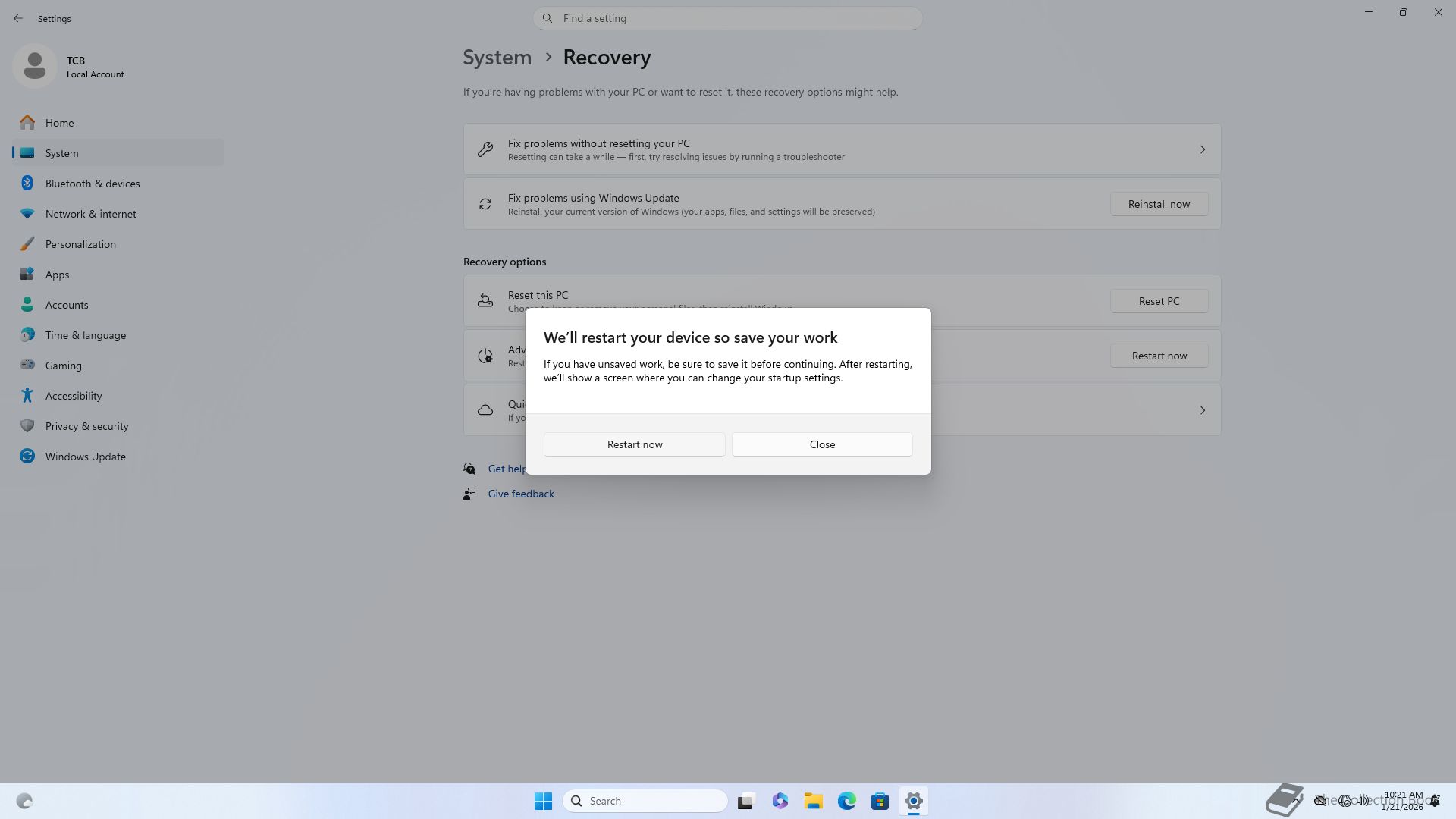Viewport: 1456px width, 819px height.
Task: Open Bluetooth & devices settings
Action: 92,184
